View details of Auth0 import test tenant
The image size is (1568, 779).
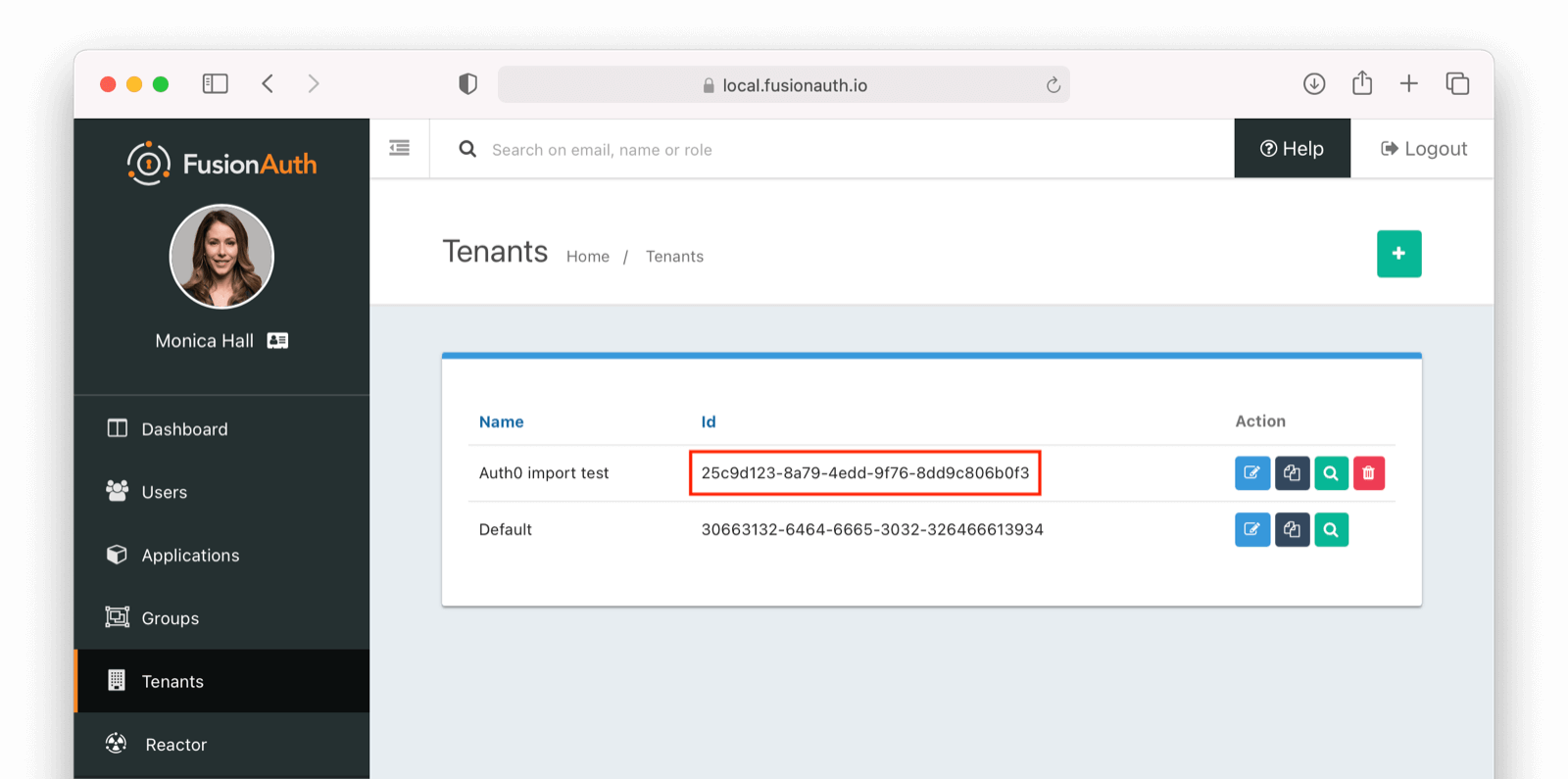(1331, 473)
